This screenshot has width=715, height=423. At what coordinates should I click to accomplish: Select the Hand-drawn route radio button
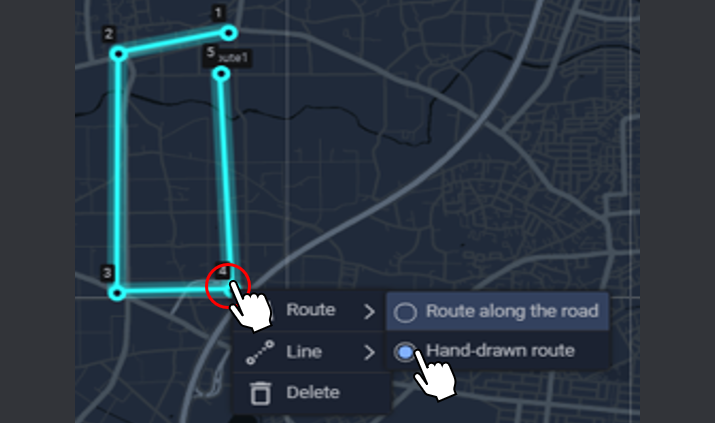click(405, 351)
